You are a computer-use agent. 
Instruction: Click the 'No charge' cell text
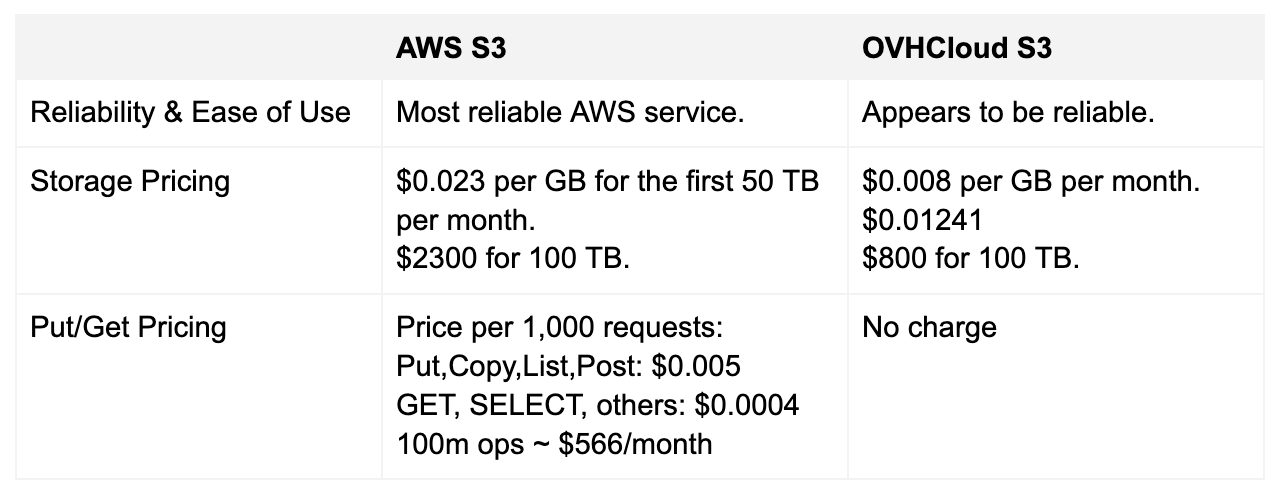pos(929,328)
